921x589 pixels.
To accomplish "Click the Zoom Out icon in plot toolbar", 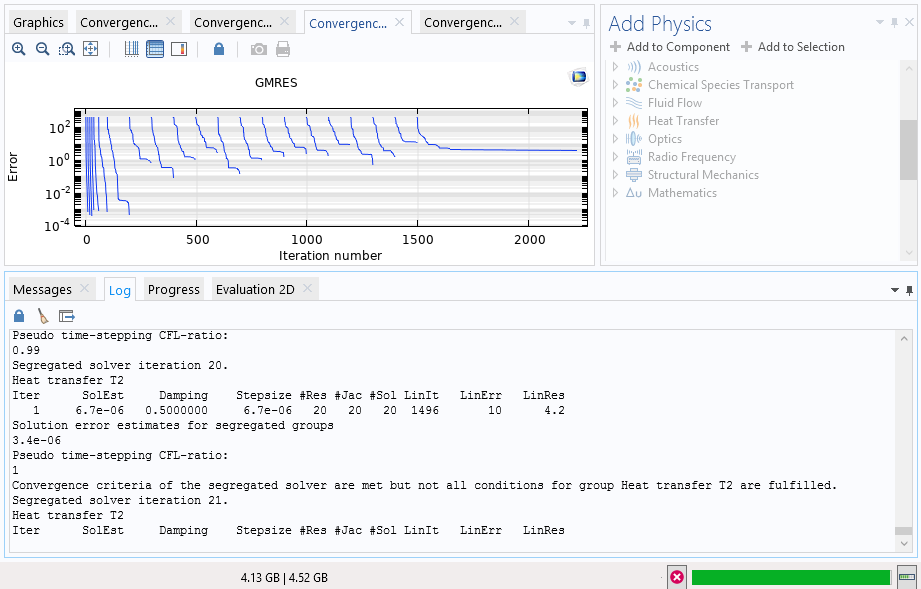I will 43,49.
